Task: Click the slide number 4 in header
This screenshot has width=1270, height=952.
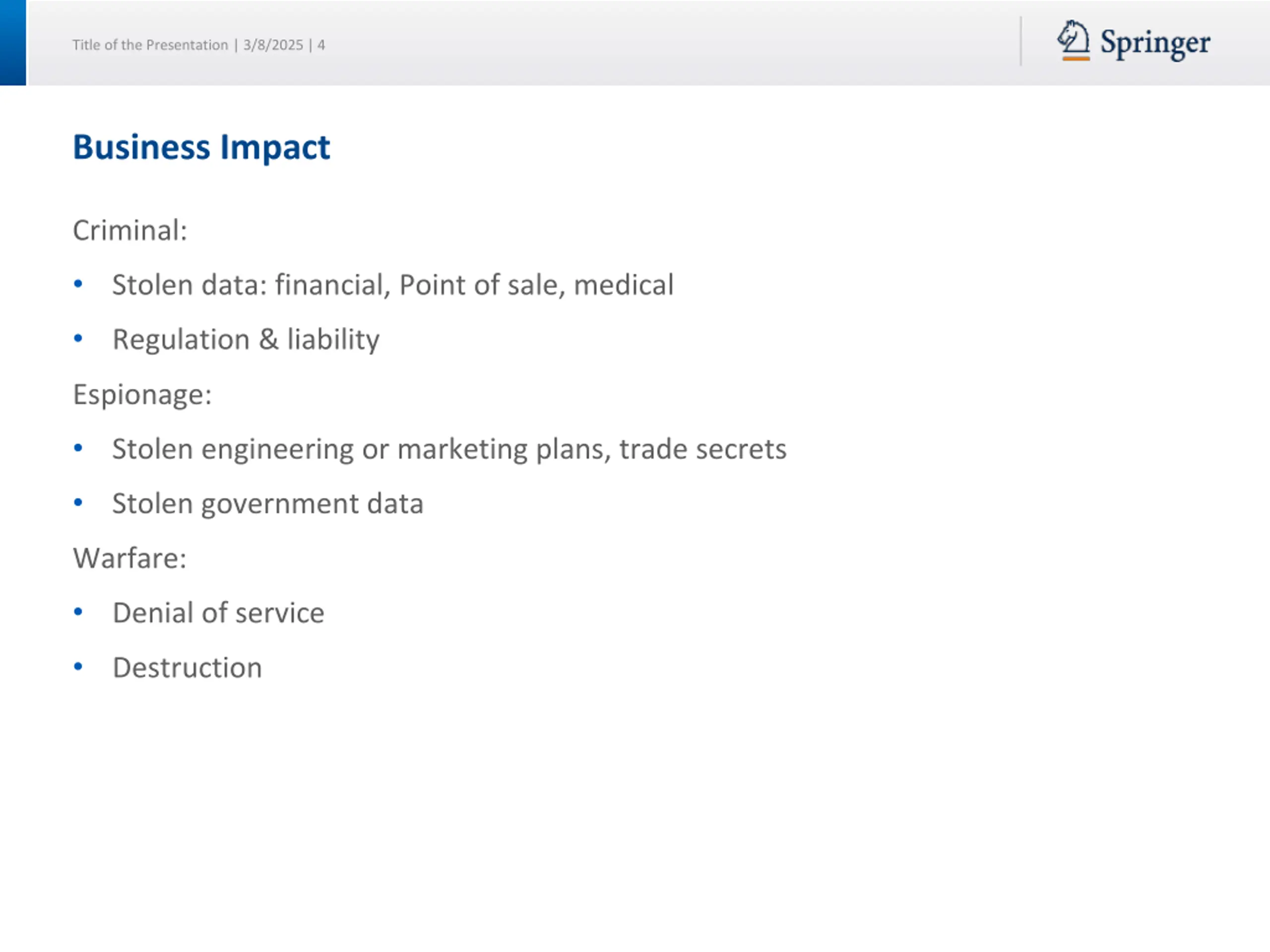Action: click(321, 45)
